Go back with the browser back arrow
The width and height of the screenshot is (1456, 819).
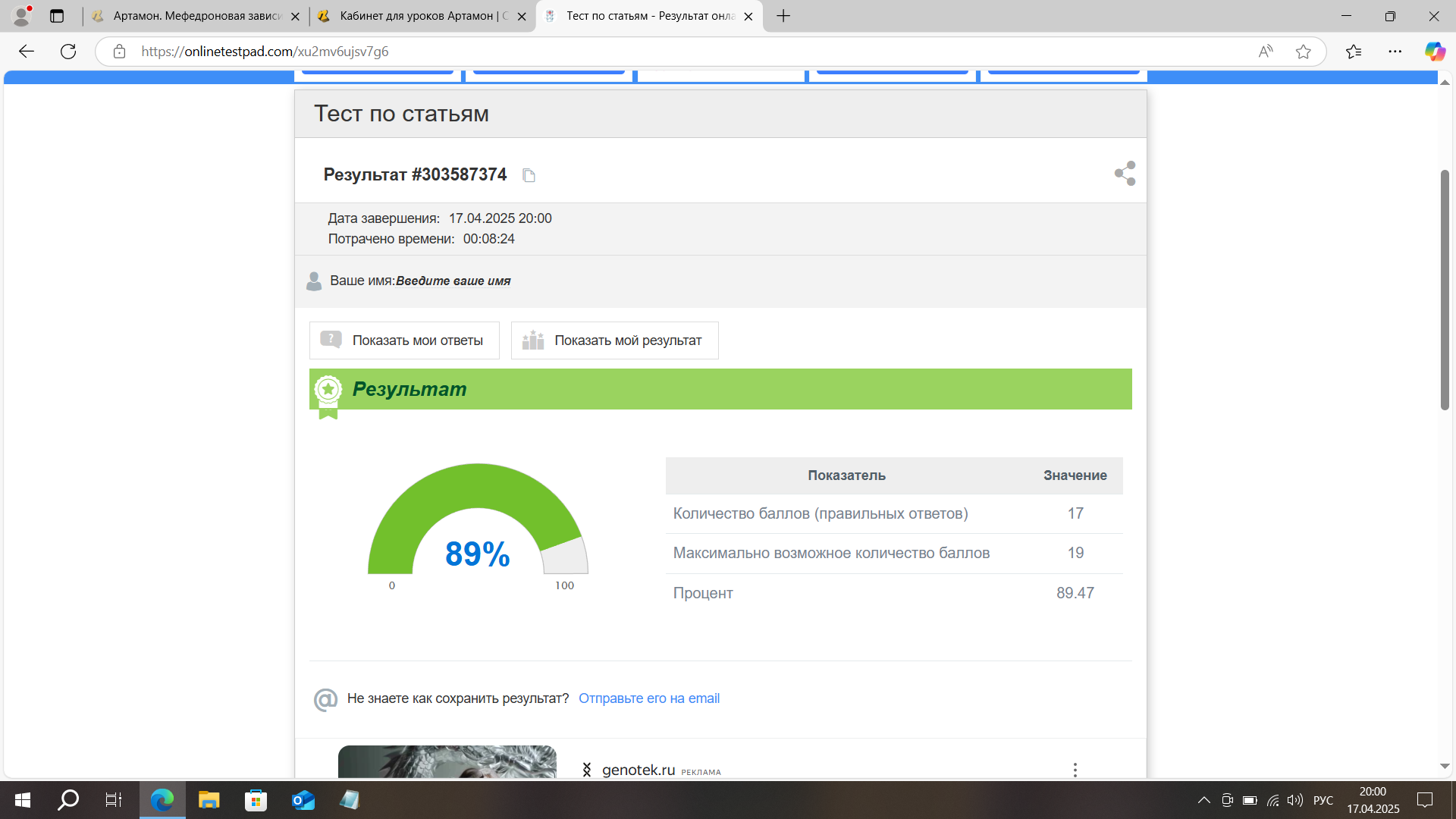tap(27, 52)
